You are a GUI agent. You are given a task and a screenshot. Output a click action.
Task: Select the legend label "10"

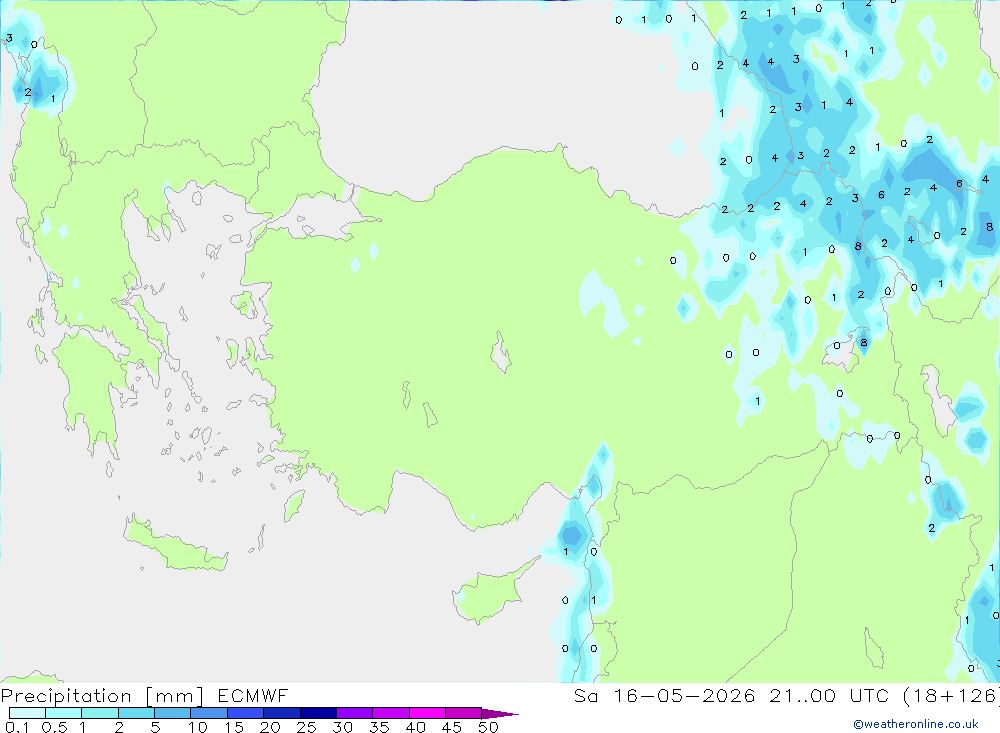click(x=198, y=727)
